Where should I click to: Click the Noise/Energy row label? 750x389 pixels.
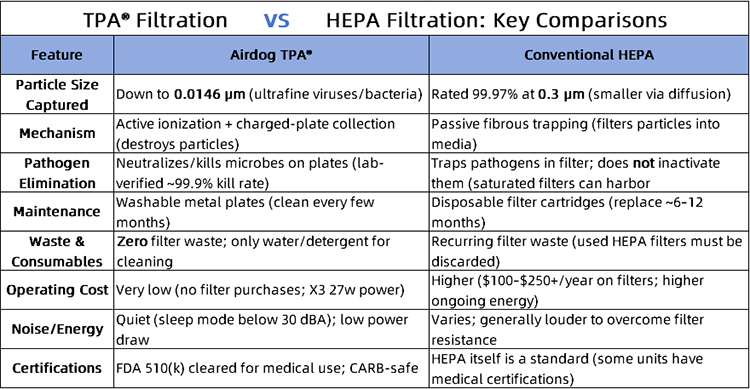pos(57,330)
